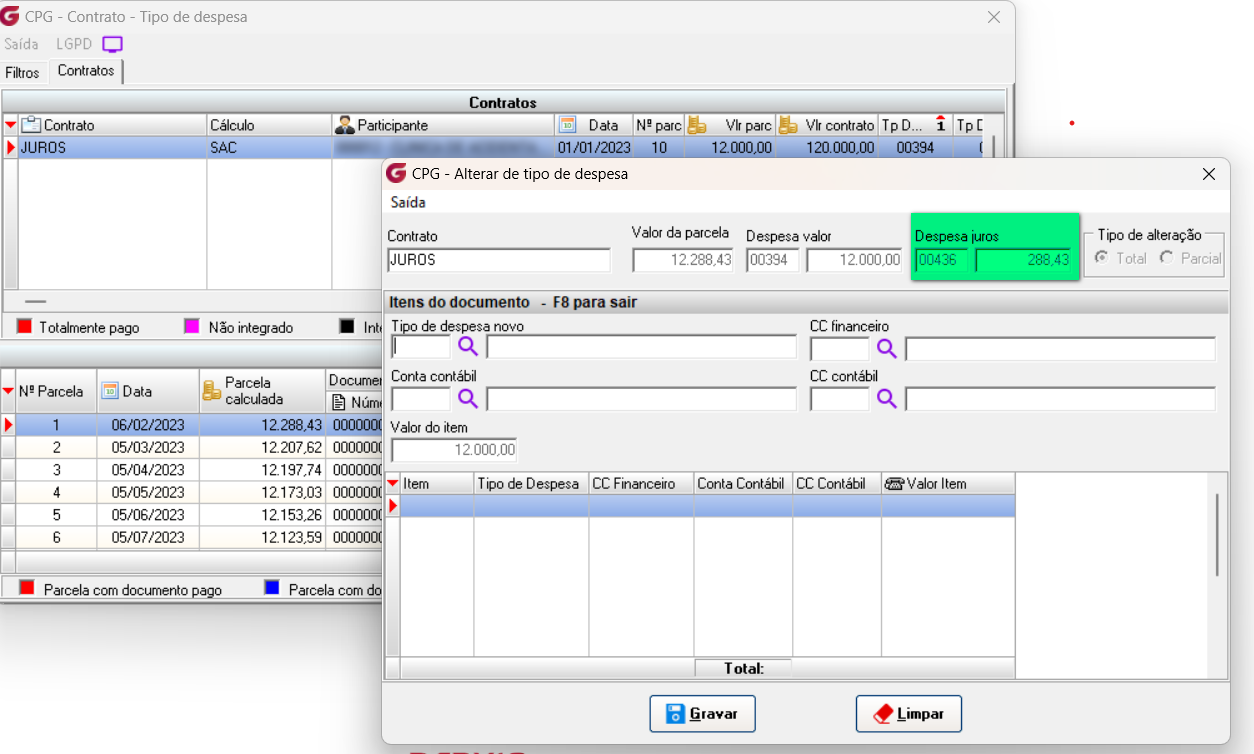This screenshot has width=1254, height=754.
Task: Open search for Tipo de despesa novo
Action: coord(468,347)
